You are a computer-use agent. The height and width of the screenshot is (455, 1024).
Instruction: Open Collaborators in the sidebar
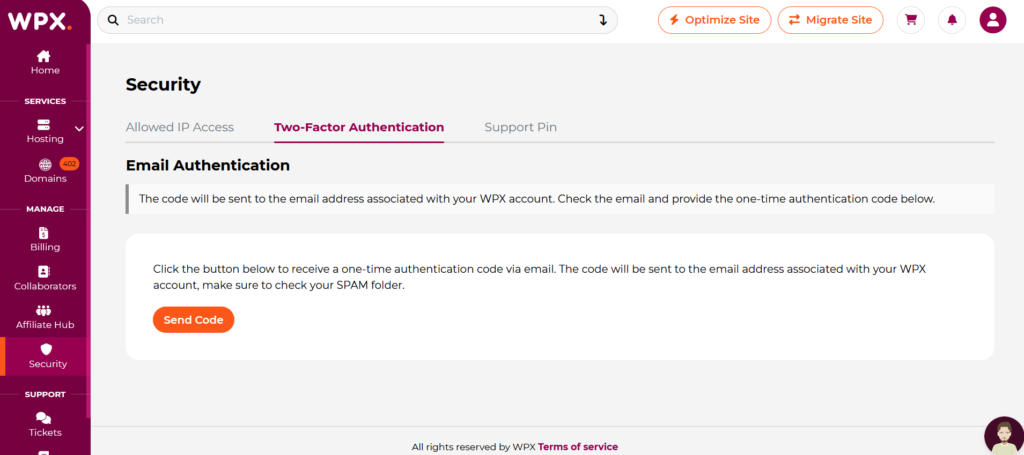point(44,278)
